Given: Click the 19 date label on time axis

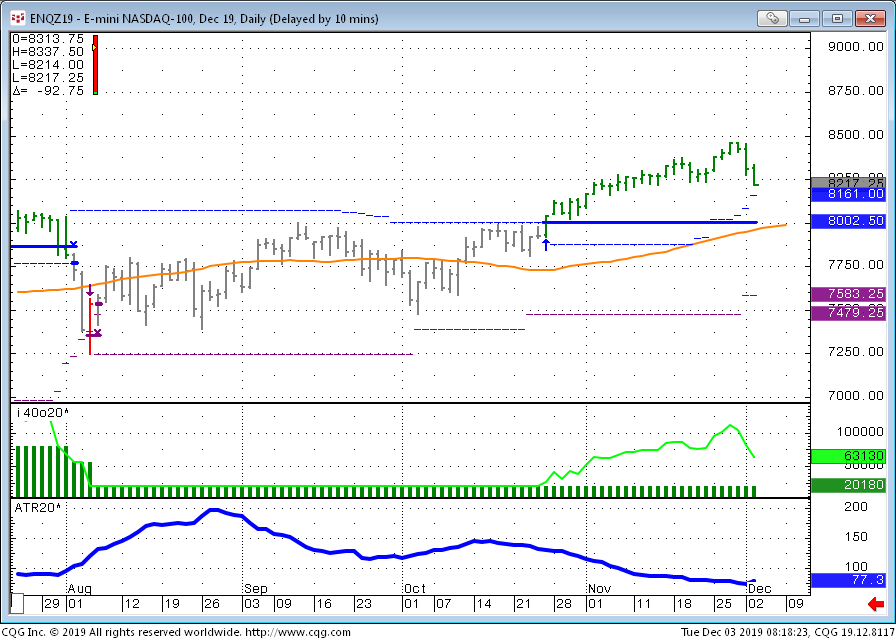Looking at the screenshot, I should tap(171, 603).
